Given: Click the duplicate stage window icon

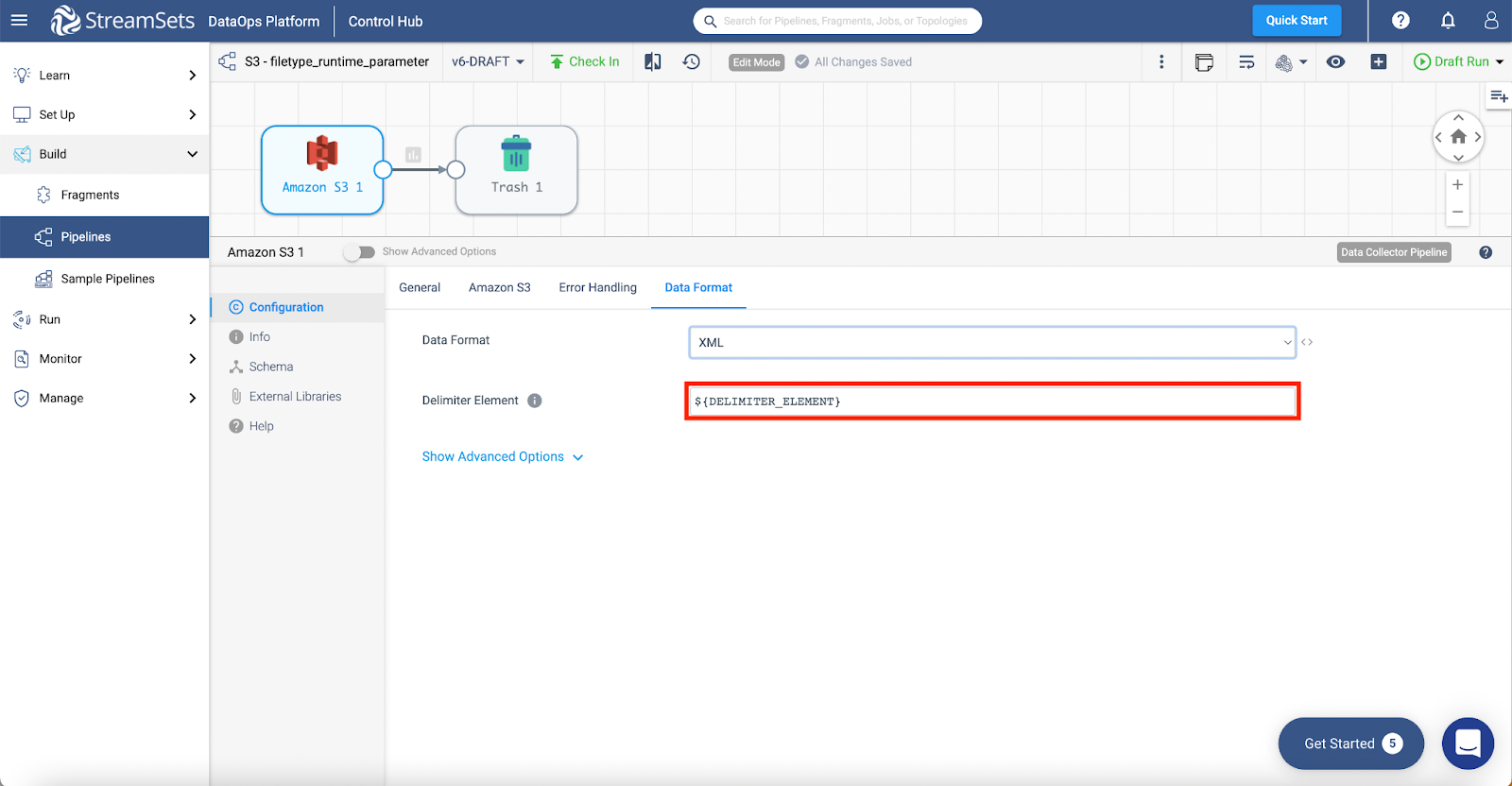Looking at the screenshot, I should tap(1204, 62).
